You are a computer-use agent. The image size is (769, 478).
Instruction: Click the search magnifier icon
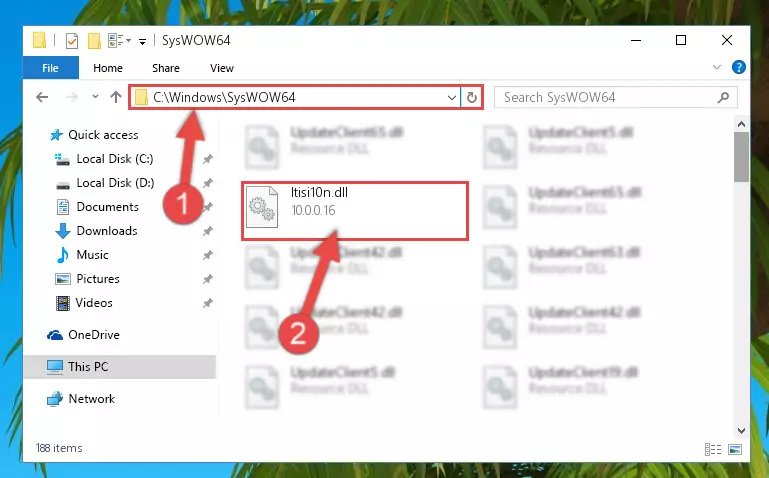[x=723, y=98]
